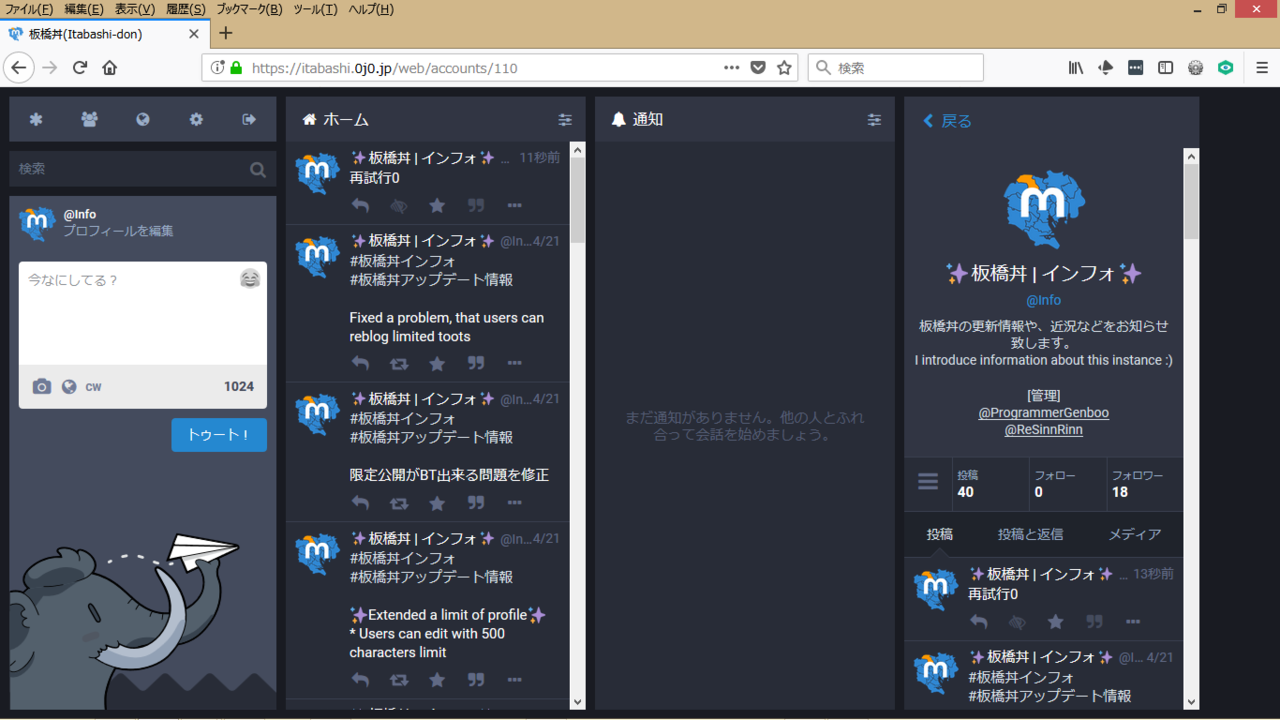Open the ブックマーク(B) menu
Screen dimensions: 1280x720
coord(249,9)
